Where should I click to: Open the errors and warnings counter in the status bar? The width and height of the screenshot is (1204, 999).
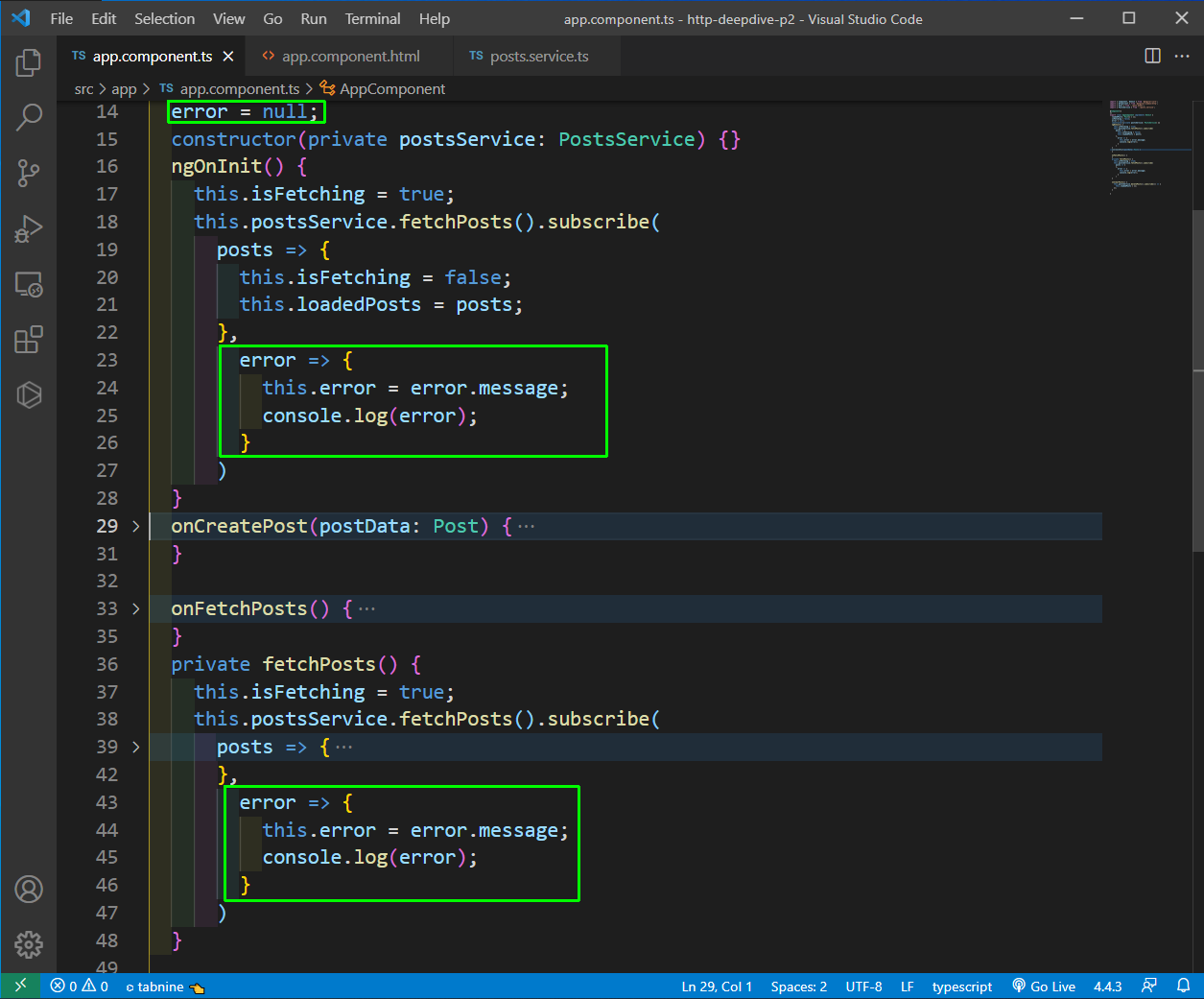pyautogui.click(x=80, y=987)
